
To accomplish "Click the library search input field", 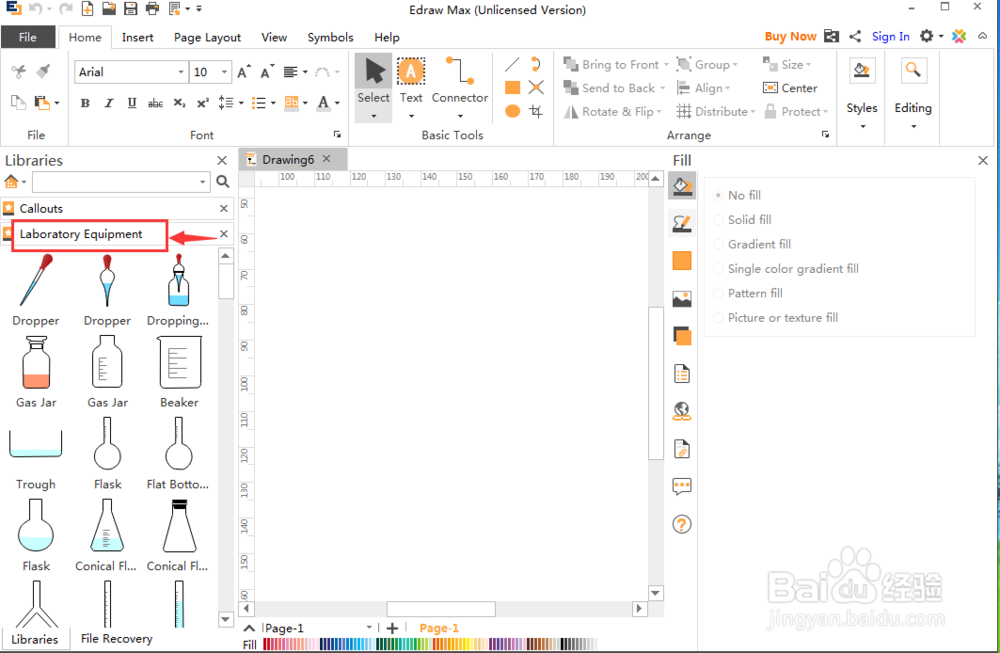I will (115, 182).
